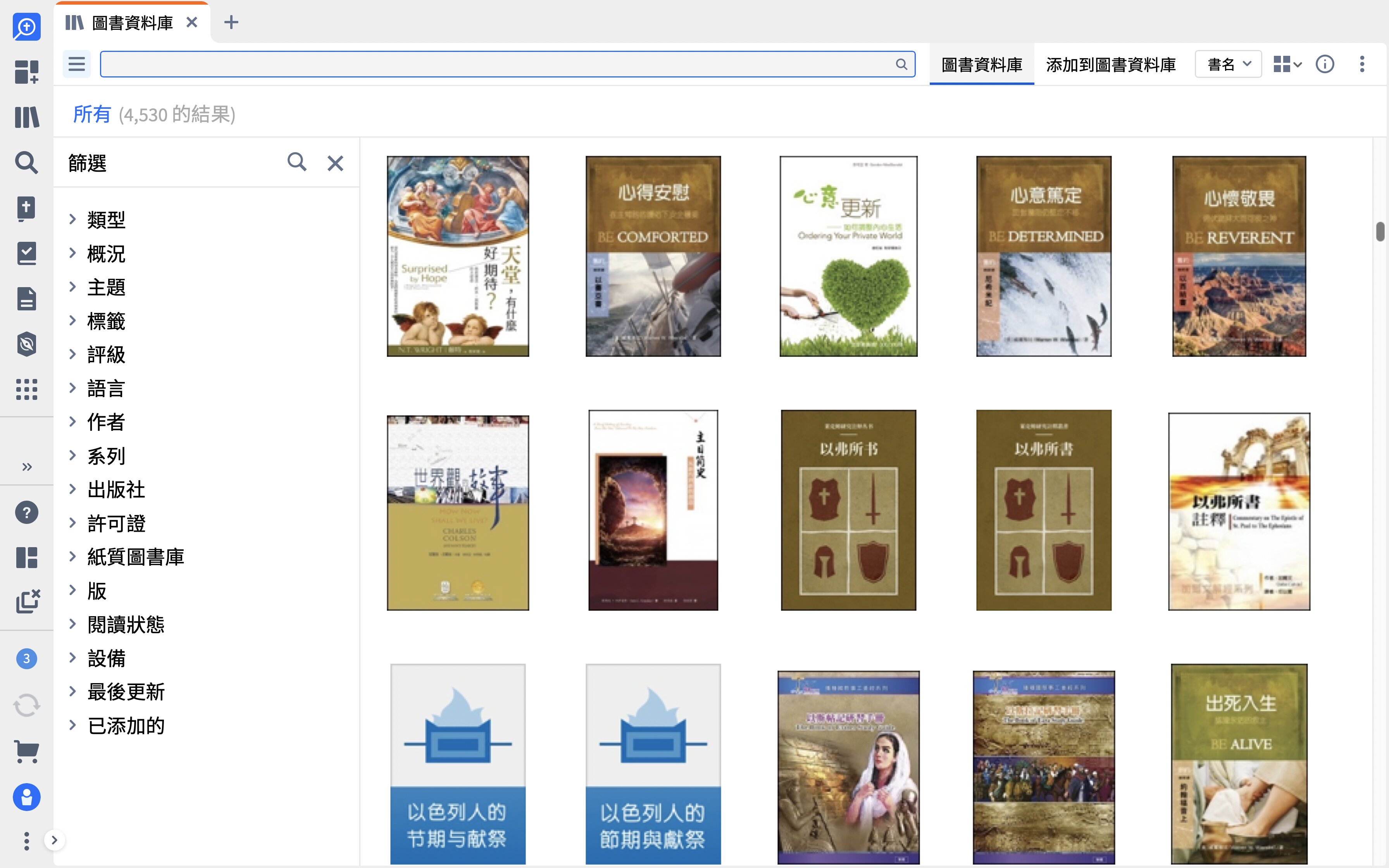Click the sync refresh icon
The image size is (1389, 868).
pyautogui.click(x=26, y=705)
